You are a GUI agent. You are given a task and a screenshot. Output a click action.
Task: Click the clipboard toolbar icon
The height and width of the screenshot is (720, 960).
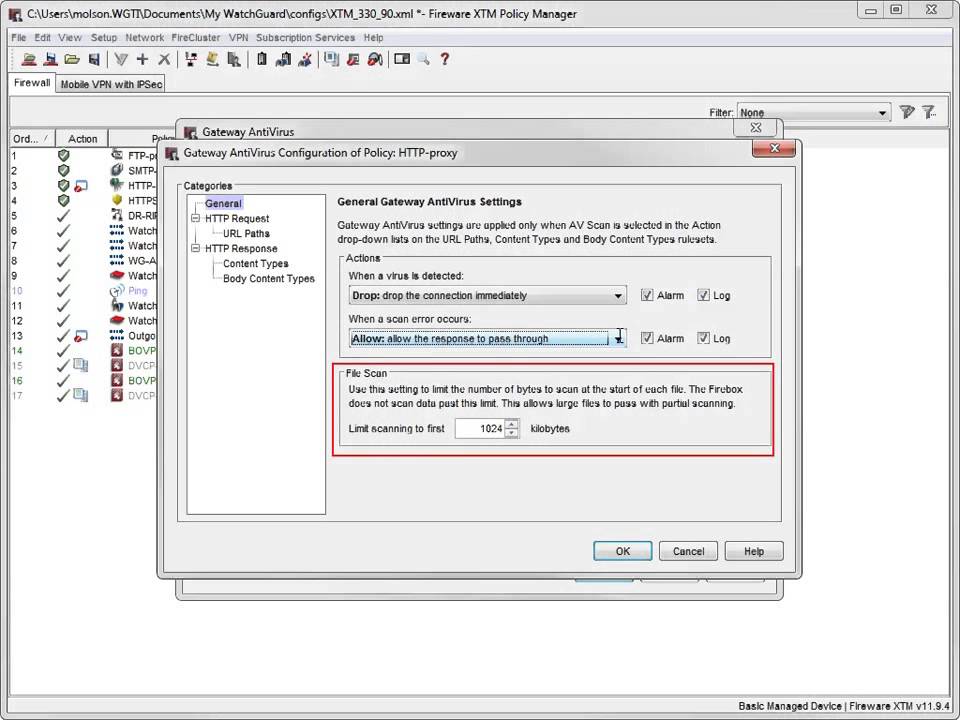pos(262,59)
